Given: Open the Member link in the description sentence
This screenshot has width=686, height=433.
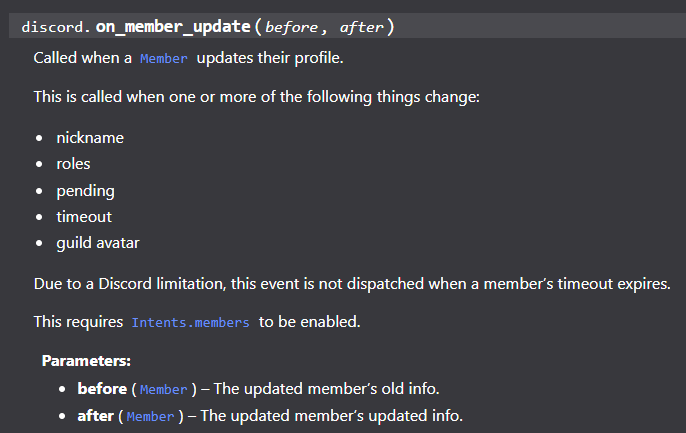Looking at the screenshot, I should (x=164, y=58).
